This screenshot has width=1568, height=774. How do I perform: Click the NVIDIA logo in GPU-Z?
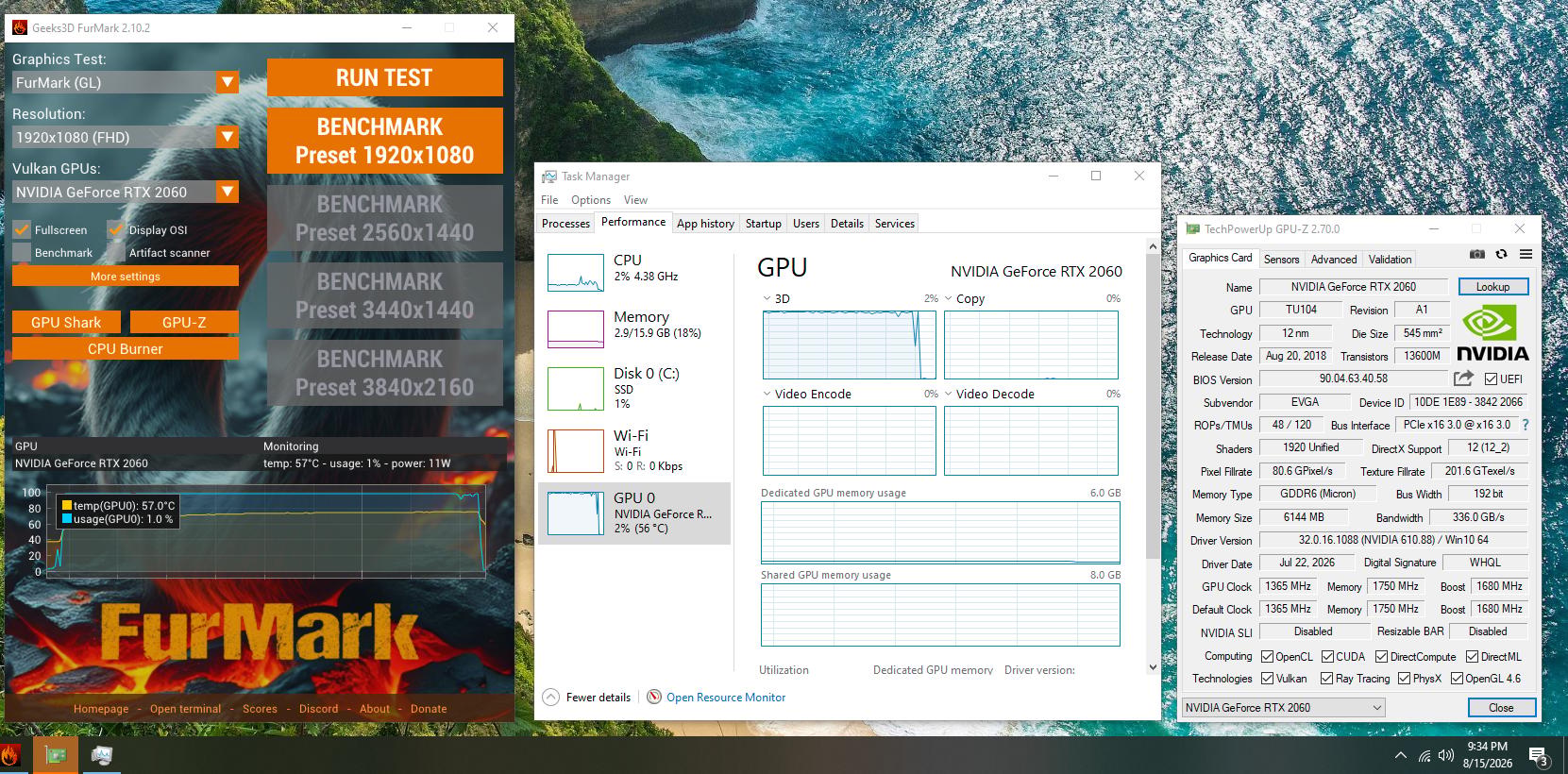pos(1492,333)
